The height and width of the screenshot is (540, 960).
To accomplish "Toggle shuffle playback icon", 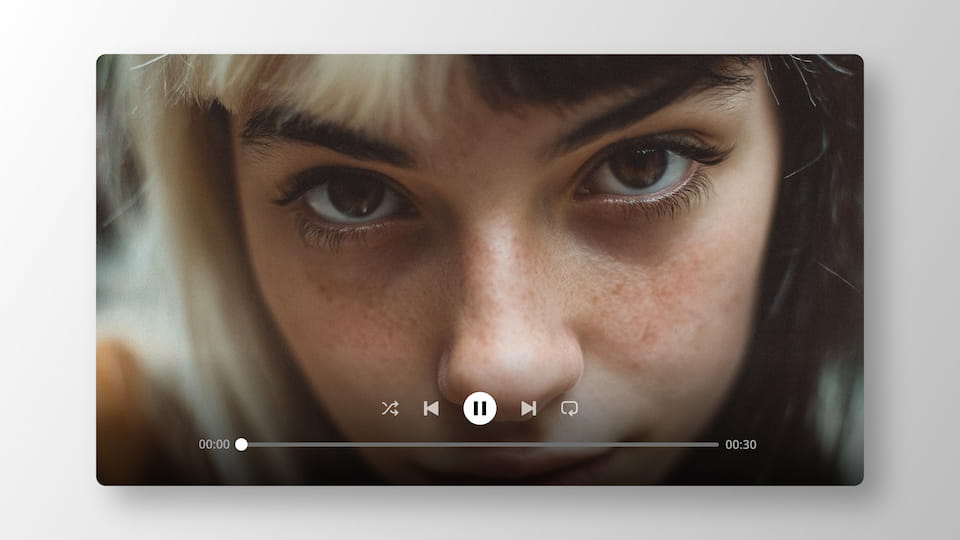I will [390, 408].
